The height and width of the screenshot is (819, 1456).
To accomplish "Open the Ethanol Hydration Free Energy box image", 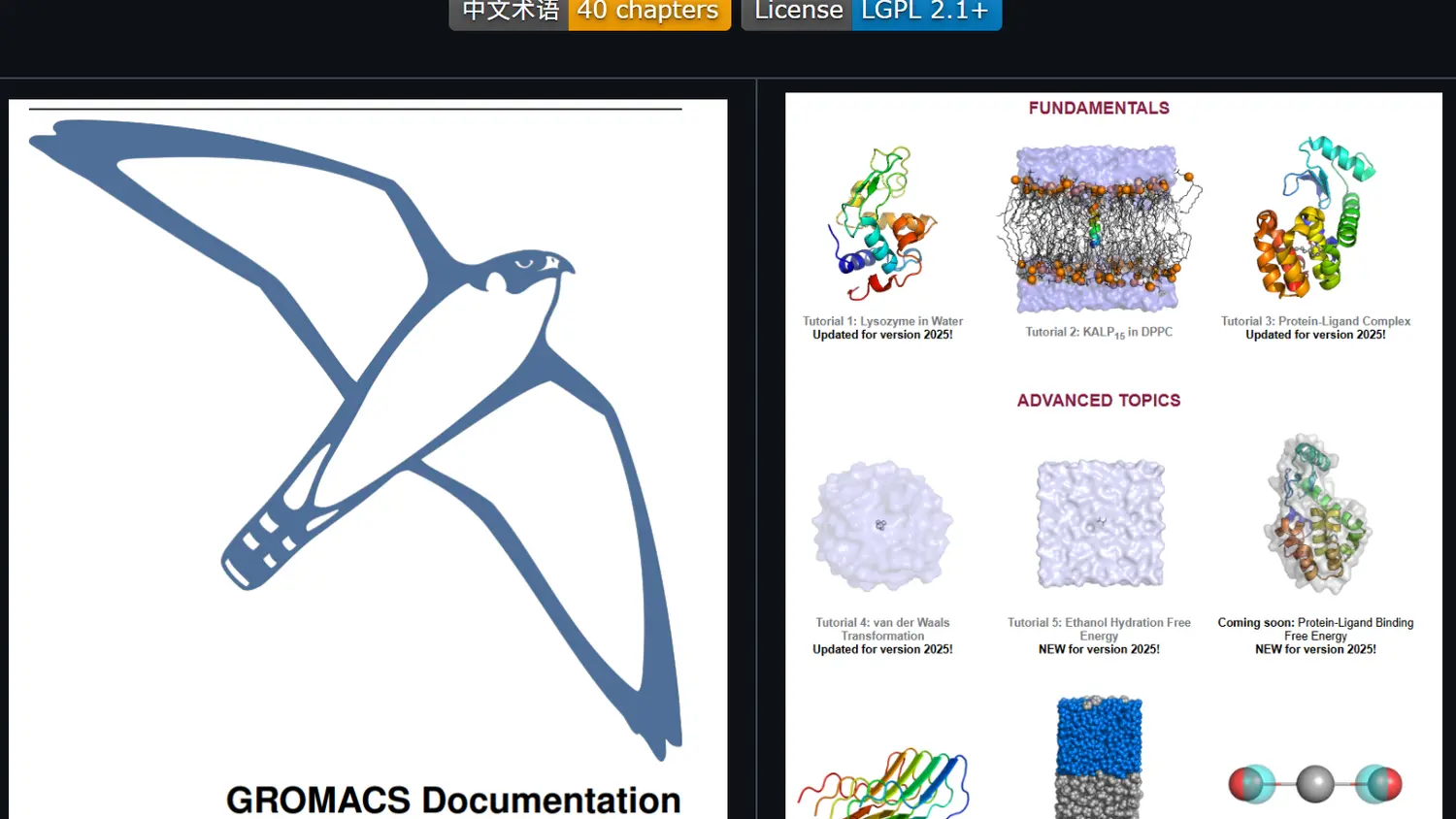I will click(x=1100, y=524).
